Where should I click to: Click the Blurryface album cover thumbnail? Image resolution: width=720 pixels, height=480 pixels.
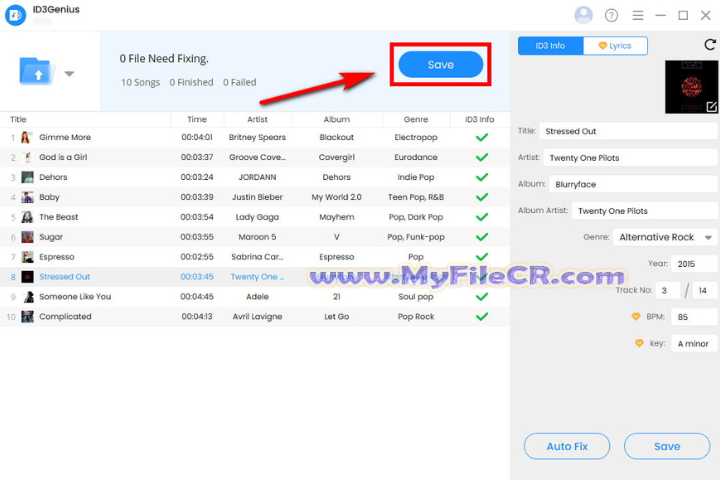pos(691,87)
